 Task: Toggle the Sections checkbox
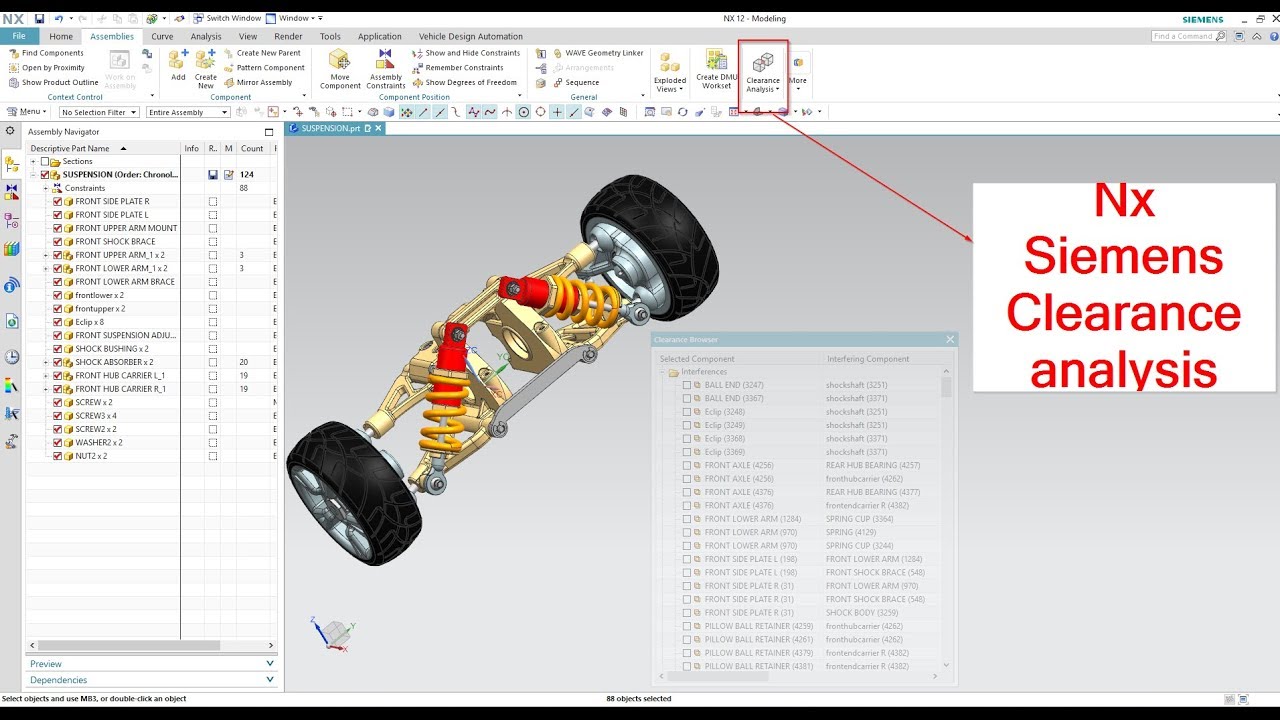pos(44,161)
